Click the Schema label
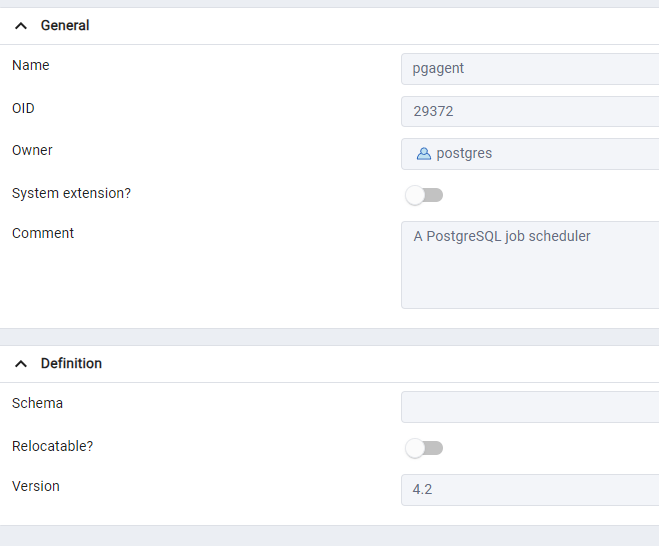Viewport: 659px width, 546px height. click(37, 404)
